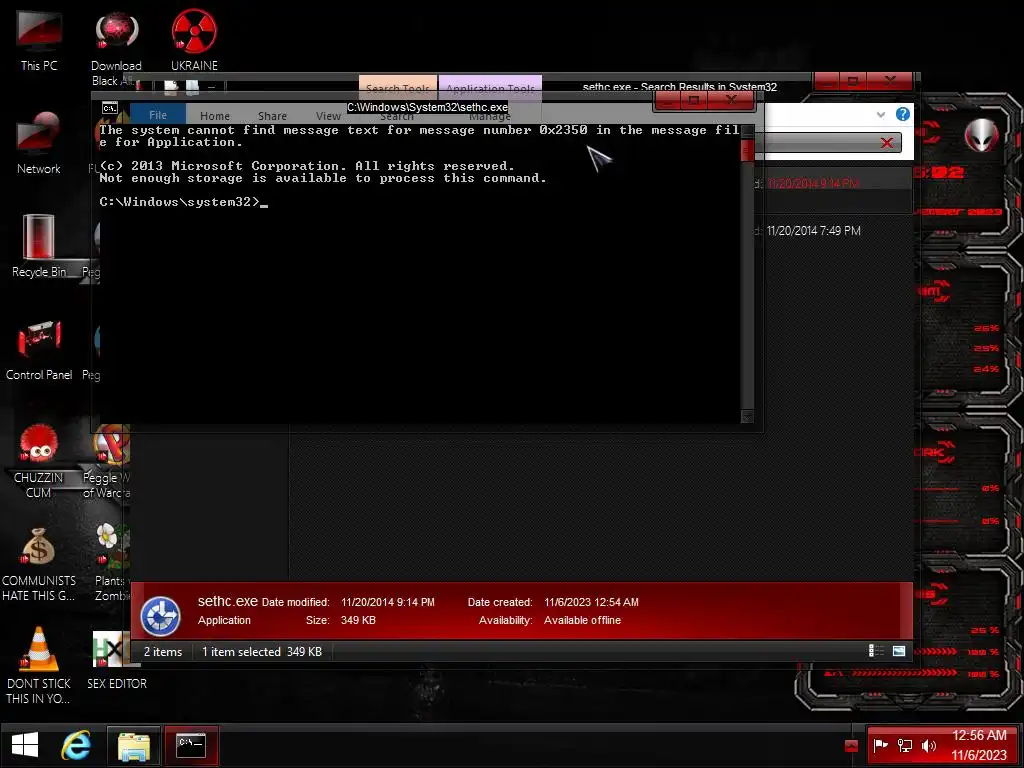The width and height of the screenshot is (1024, 768).
Task: Click the sethc.exe application icon in details pane
Action: coord(161,615)
